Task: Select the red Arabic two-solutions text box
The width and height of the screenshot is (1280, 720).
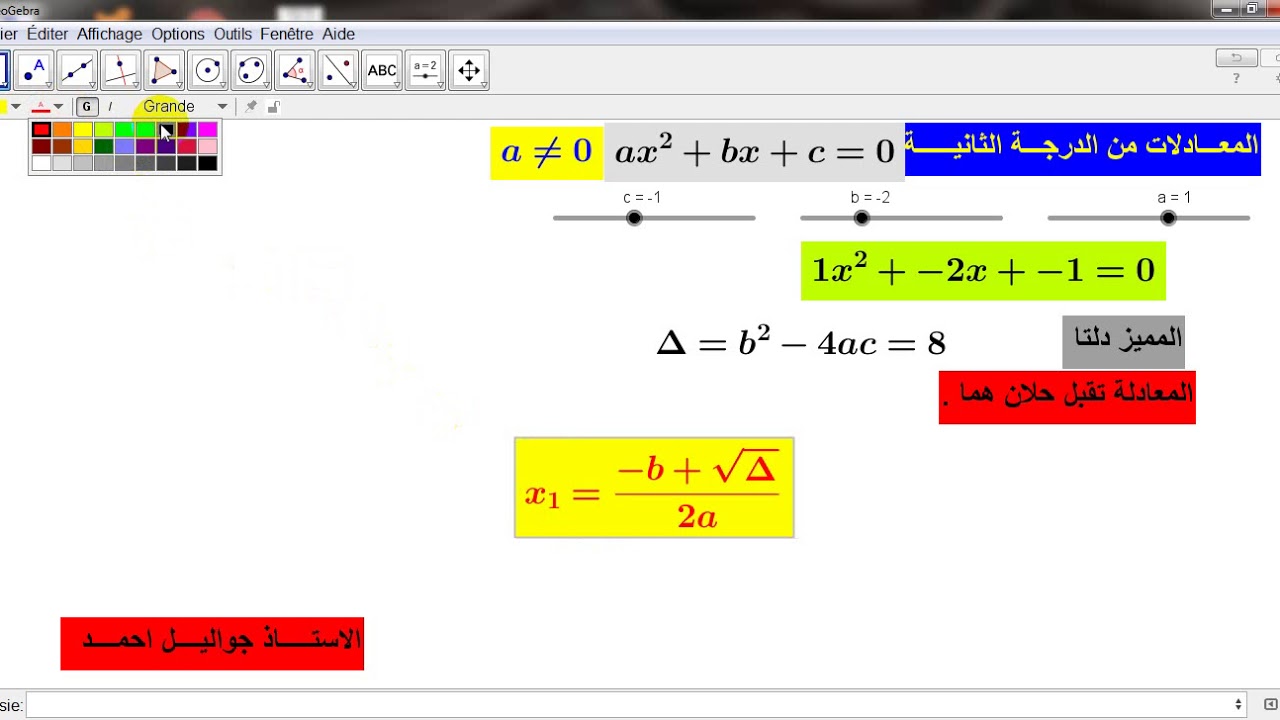Action: click(x=1067, y=397)
